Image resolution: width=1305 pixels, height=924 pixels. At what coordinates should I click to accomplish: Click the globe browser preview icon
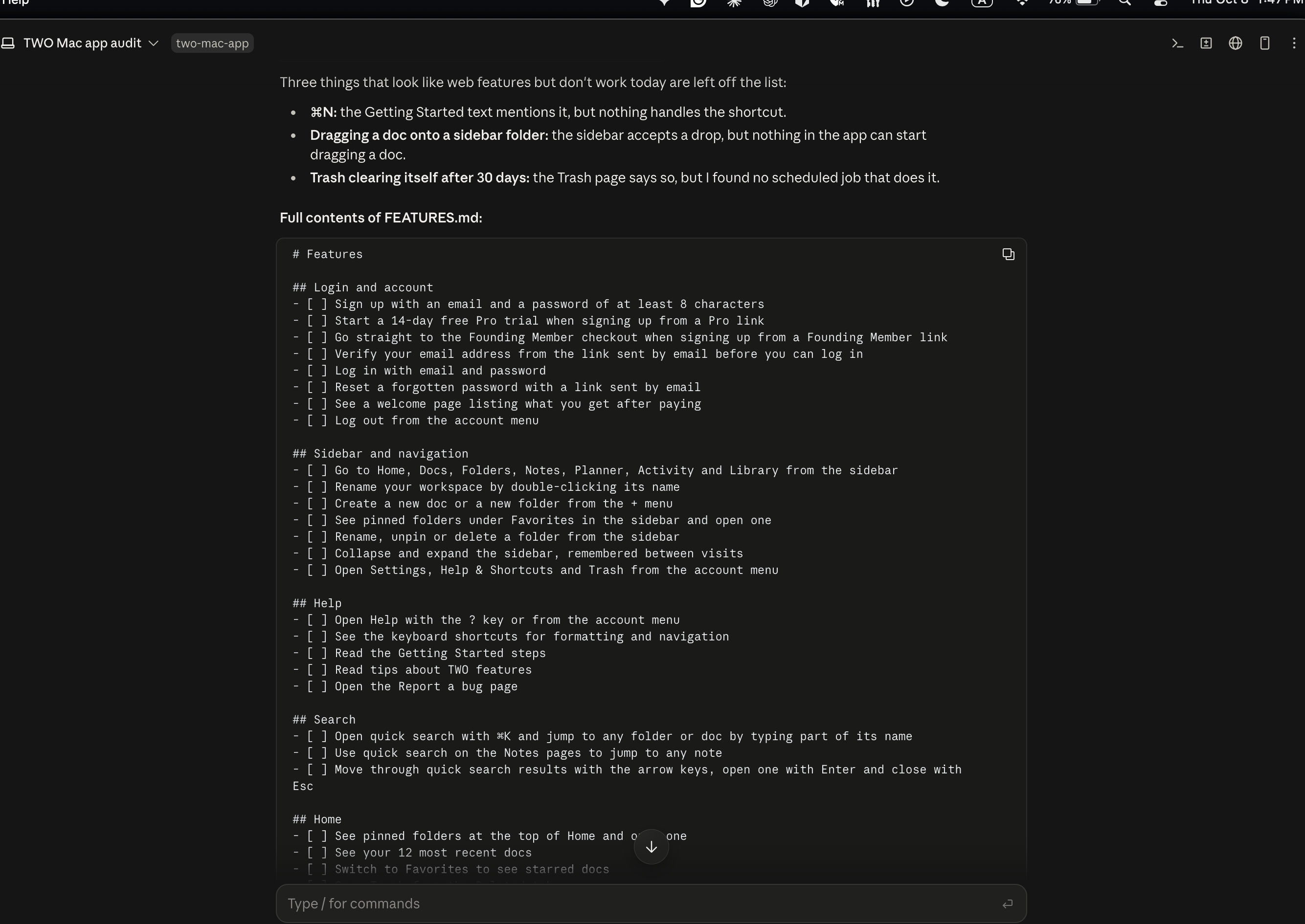[1235, 43]
